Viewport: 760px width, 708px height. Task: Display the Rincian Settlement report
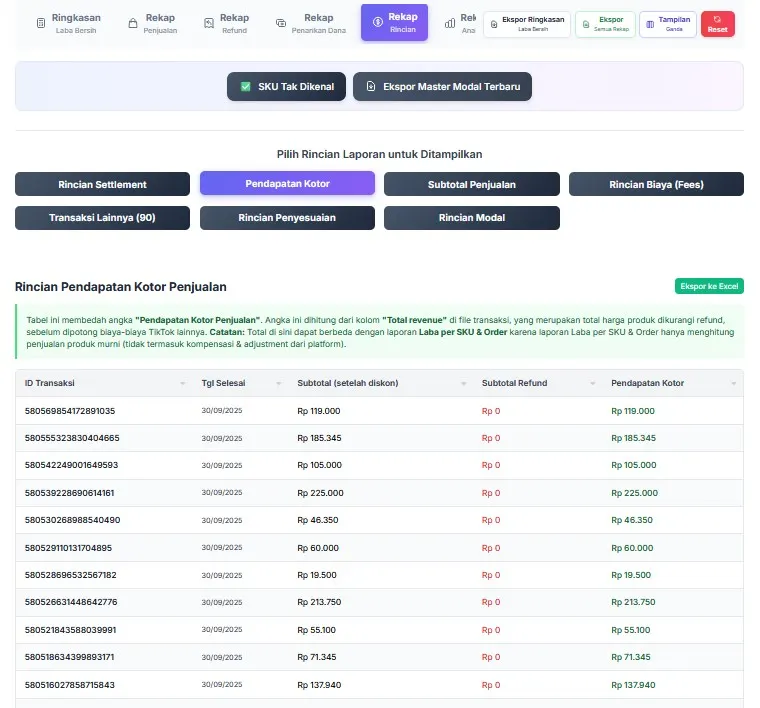pyautogui.click(x=102, y=184)
